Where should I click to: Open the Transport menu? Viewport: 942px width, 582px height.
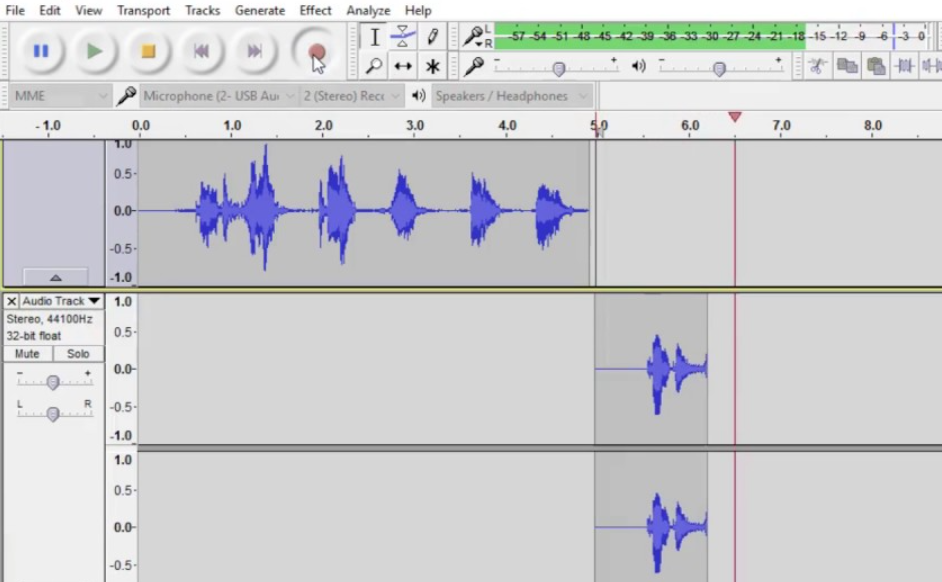point(143,10)
